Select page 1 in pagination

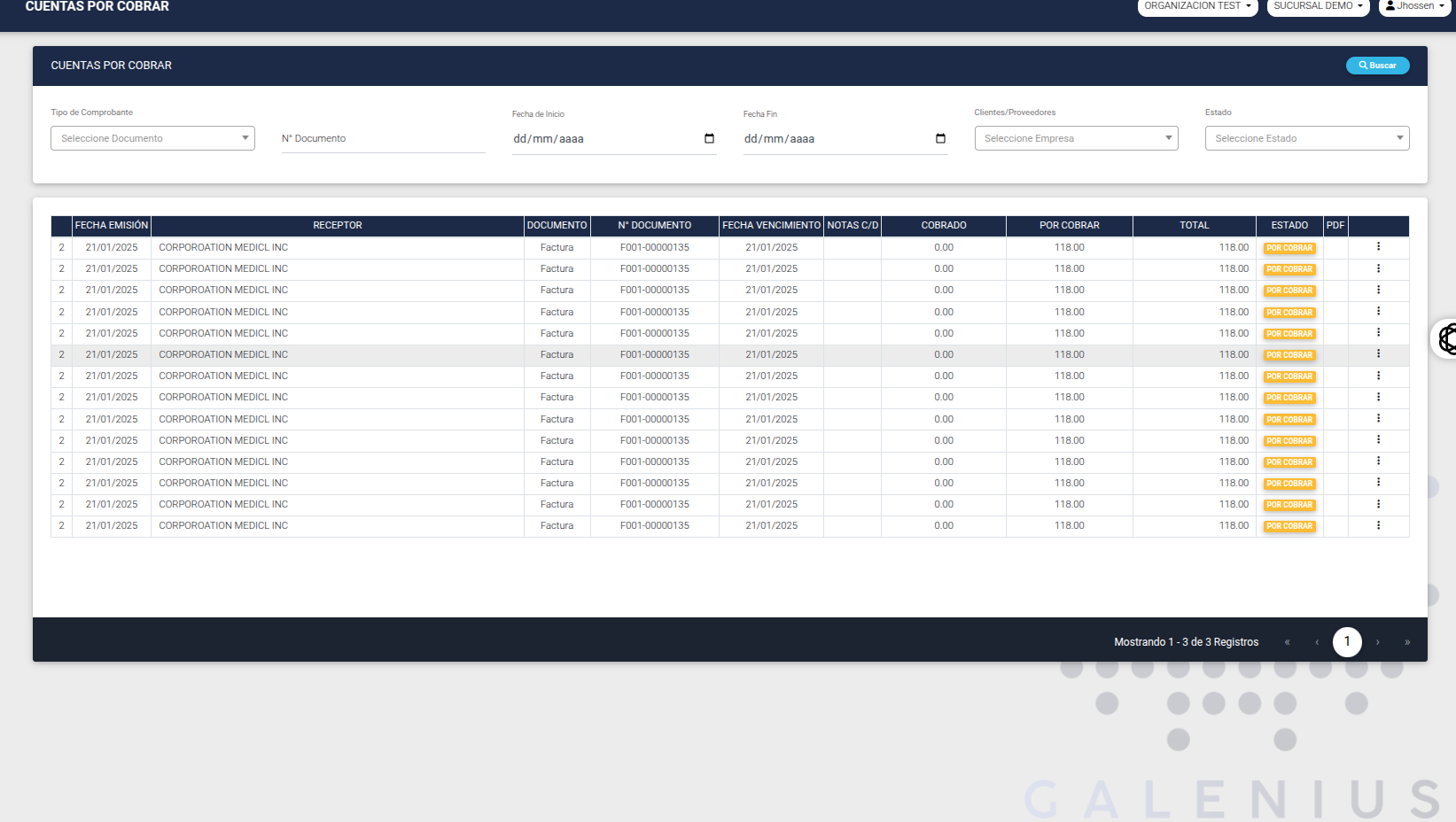click(1347, 641)
